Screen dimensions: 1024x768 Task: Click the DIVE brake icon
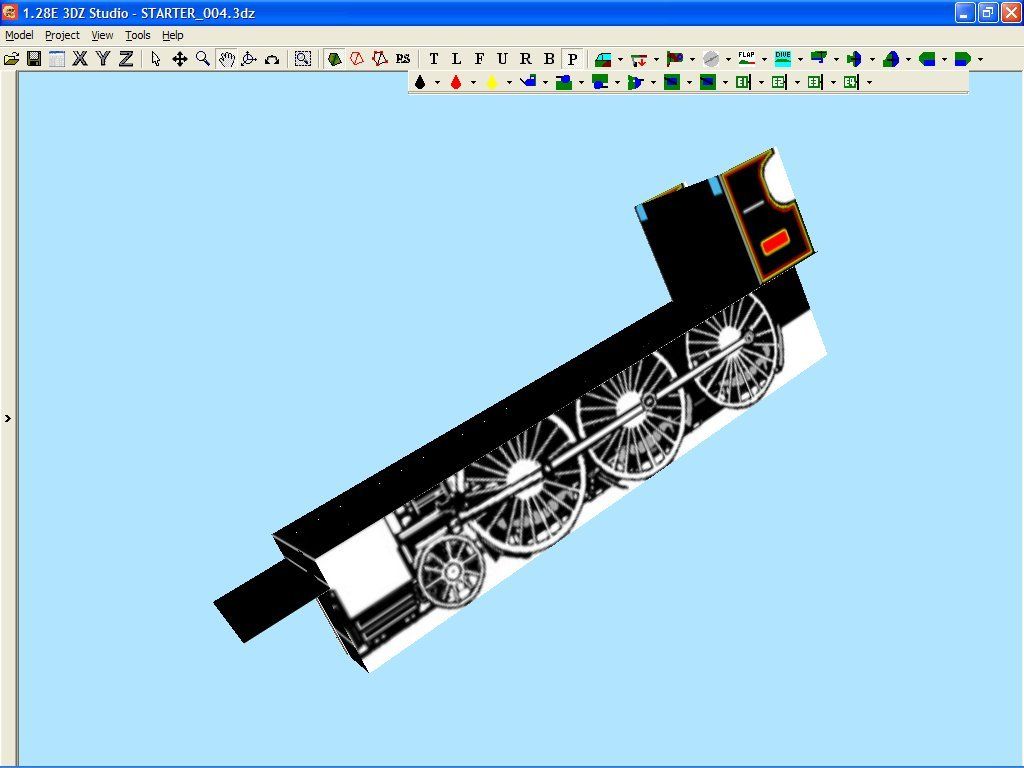(782, 59)
